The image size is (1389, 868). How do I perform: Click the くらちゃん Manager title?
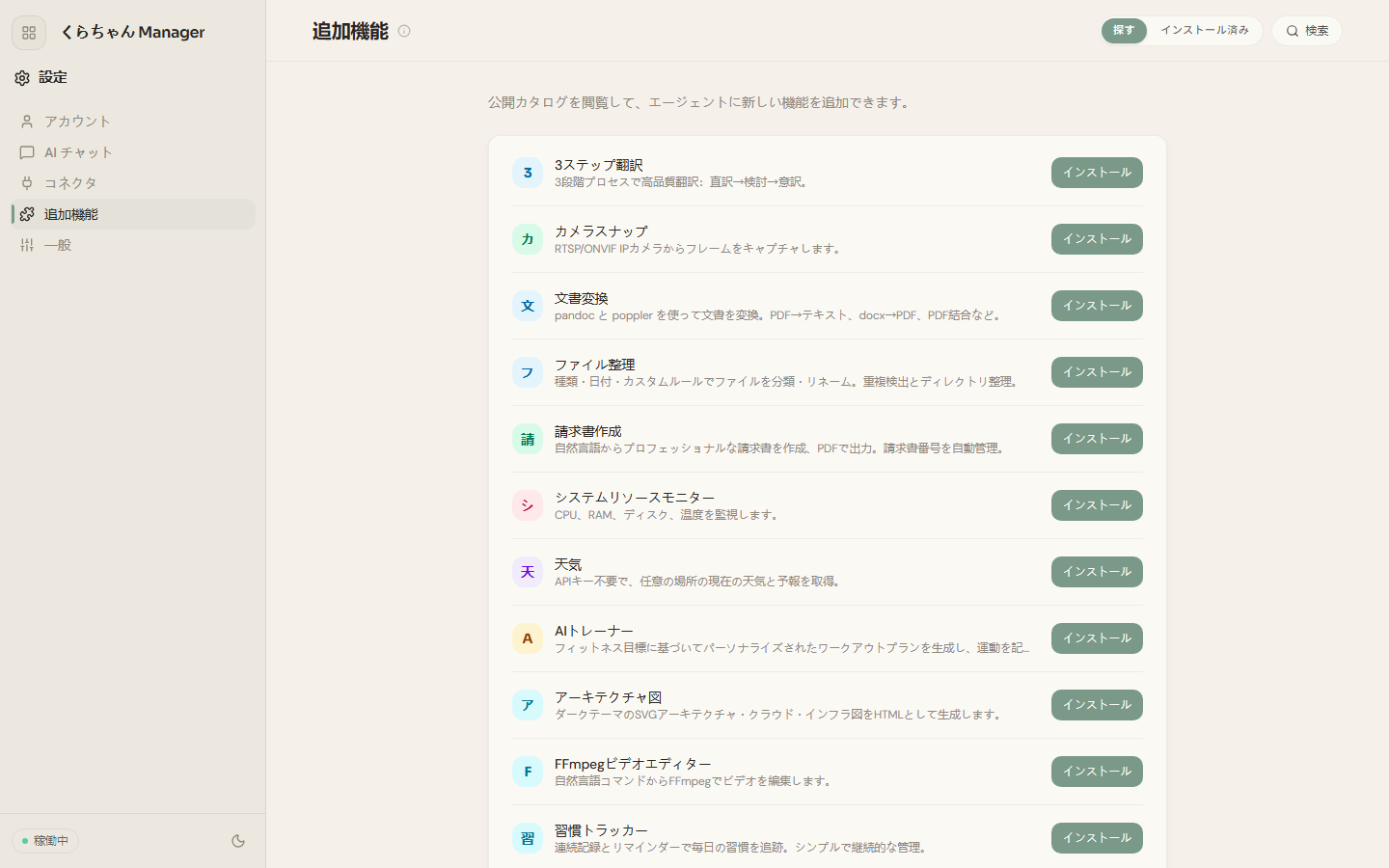tap(133, 32)
